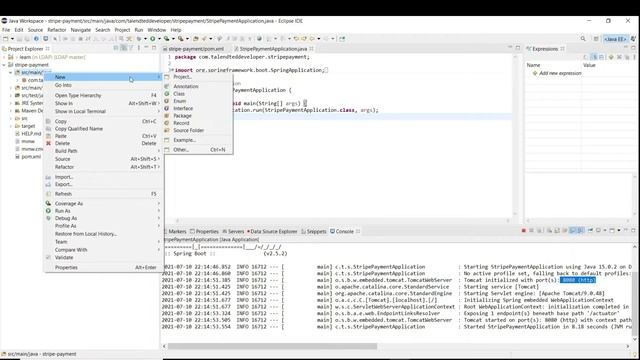Click the Debug As bug icon in the context menu
Image resolution: width=640 pixels, height=360 pixels.
[49, 218]
